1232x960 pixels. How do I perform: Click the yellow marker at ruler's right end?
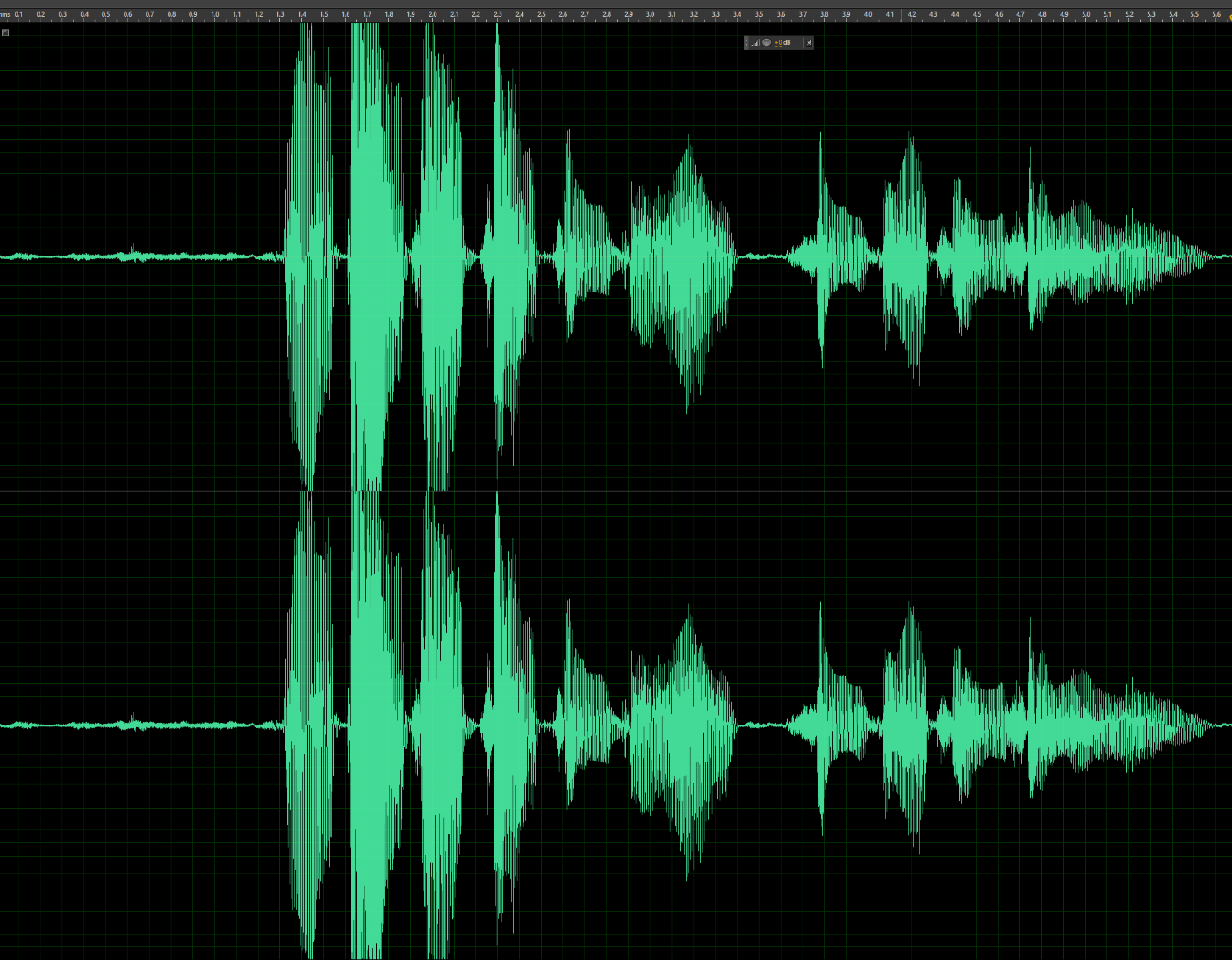click(x=1229, y=16)
